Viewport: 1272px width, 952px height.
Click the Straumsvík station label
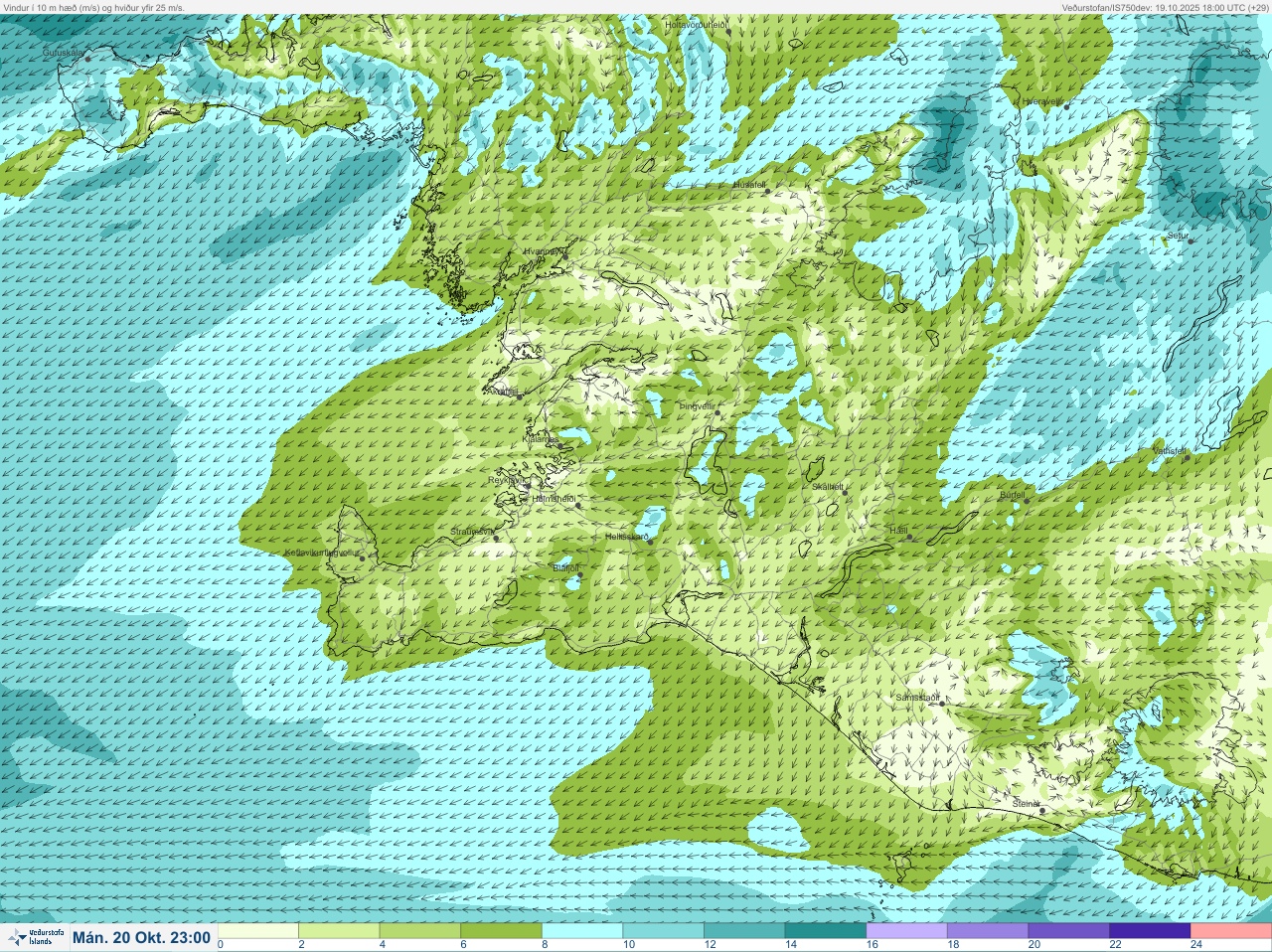tap(471, 532)
